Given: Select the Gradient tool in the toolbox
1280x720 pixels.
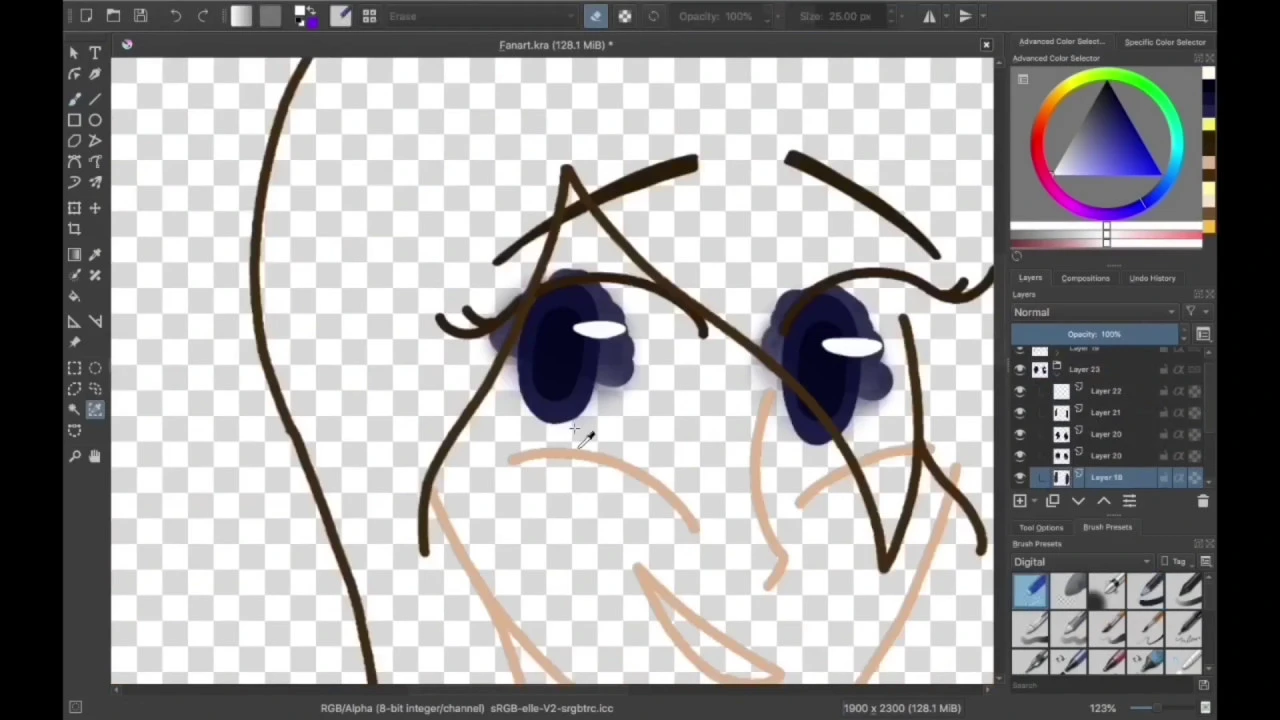Looking at the screenshot, I should point(74,254).
